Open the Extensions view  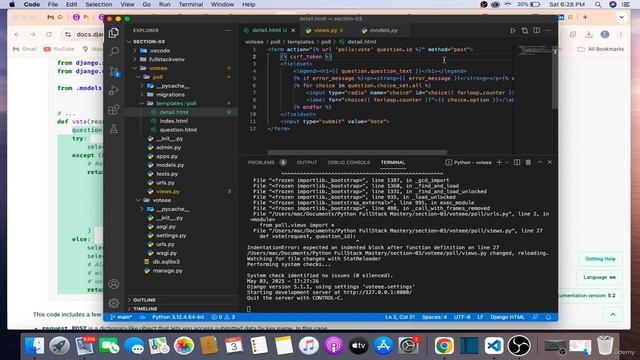coord(114,109)
